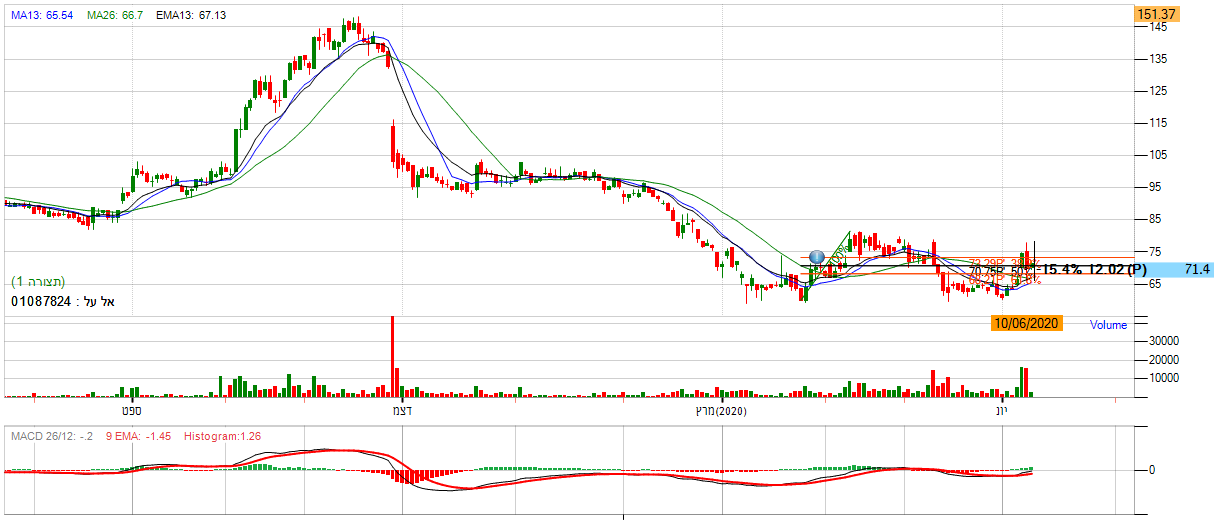Screen dimensions: 1214x522
Task: Click the green (תצורה 1) configuration label
Action: (40, 282)
